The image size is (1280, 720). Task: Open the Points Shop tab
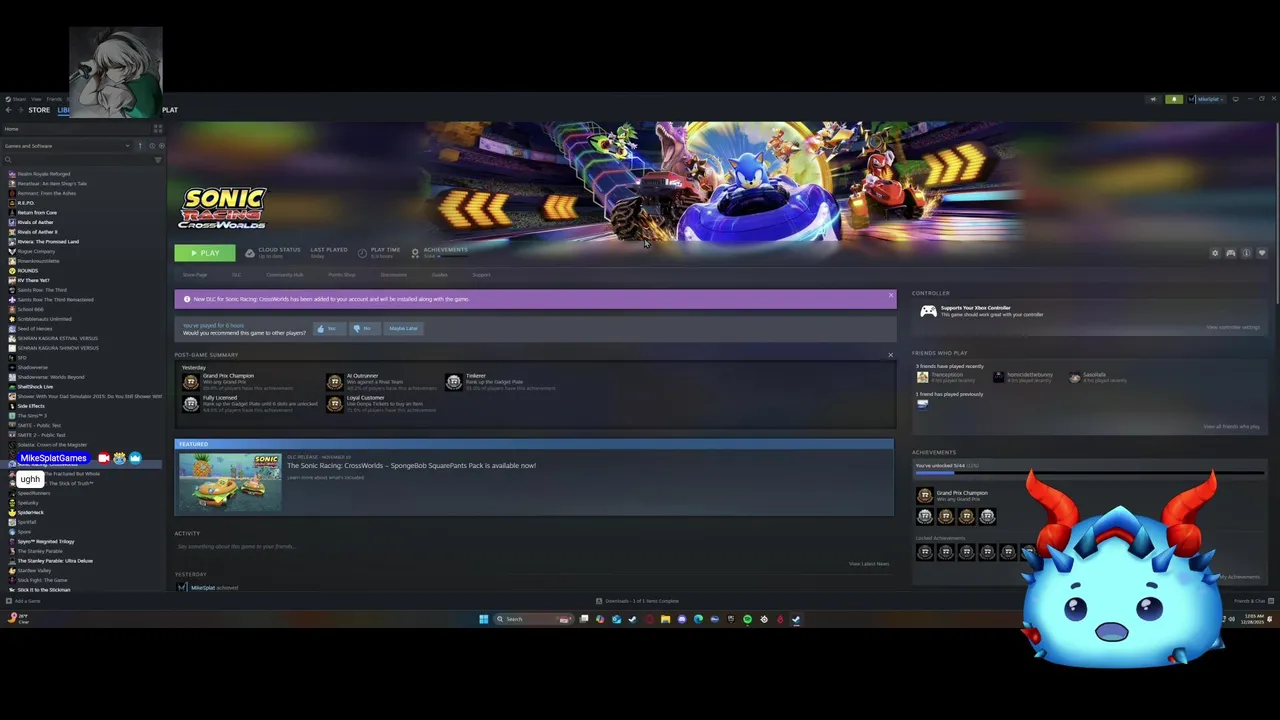[341, 275]
